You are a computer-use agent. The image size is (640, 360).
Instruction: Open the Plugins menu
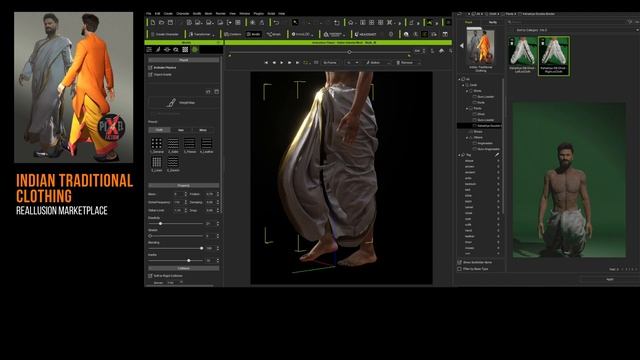pyautogui.click(x=259, y=13)
